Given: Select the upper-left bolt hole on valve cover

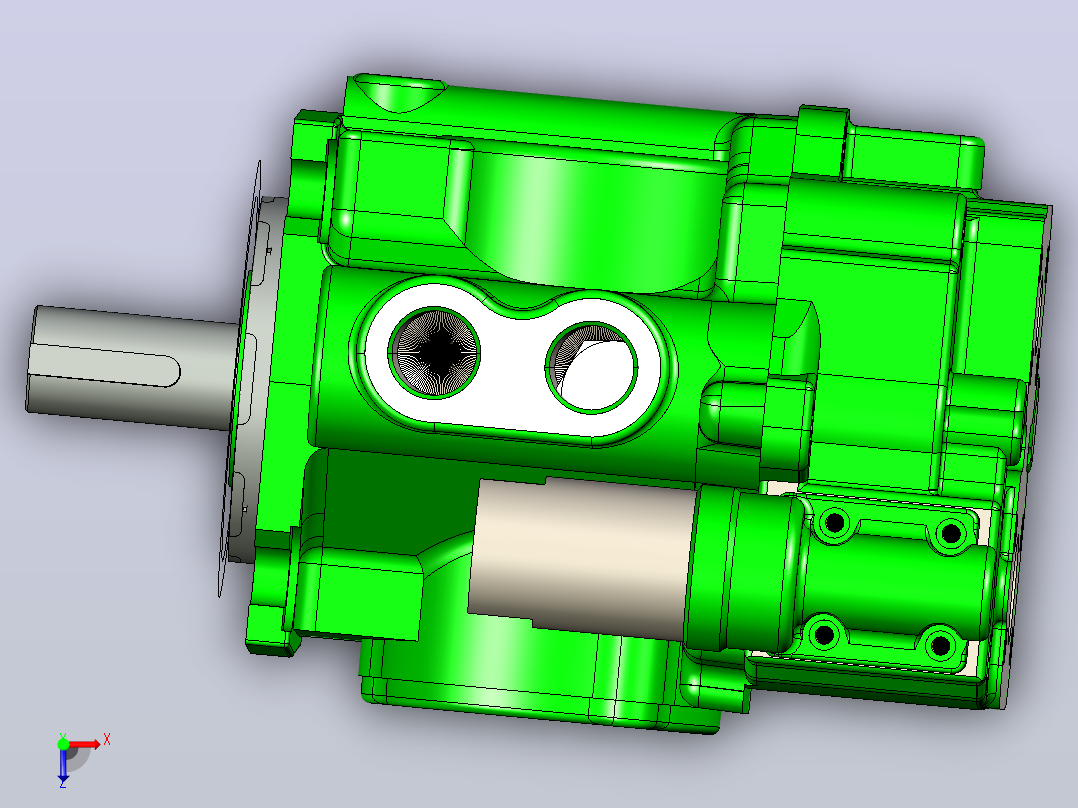Looking at the screenshot, I should [835, 523].
